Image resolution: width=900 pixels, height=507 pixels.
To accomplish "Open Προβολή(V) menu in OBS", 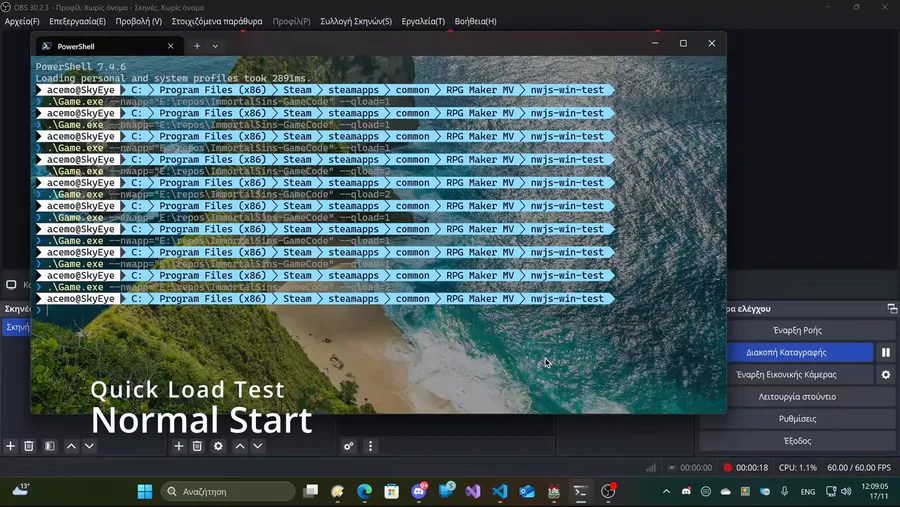I will [x=138, y=21].
